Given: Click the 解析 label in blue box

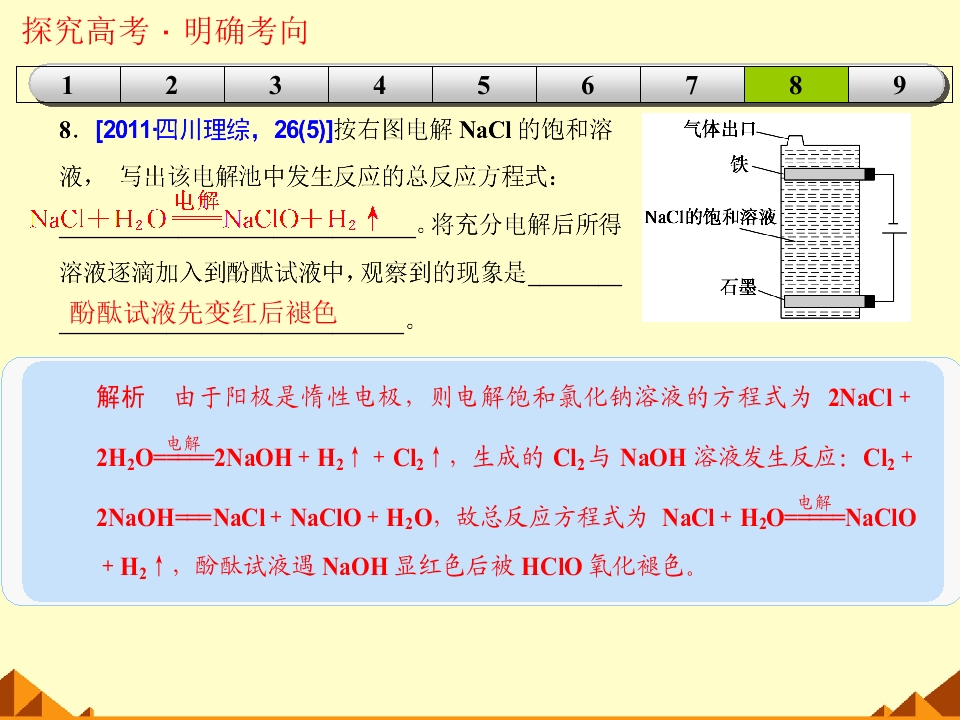Looking at the screenshot, I should coord(121,397).
